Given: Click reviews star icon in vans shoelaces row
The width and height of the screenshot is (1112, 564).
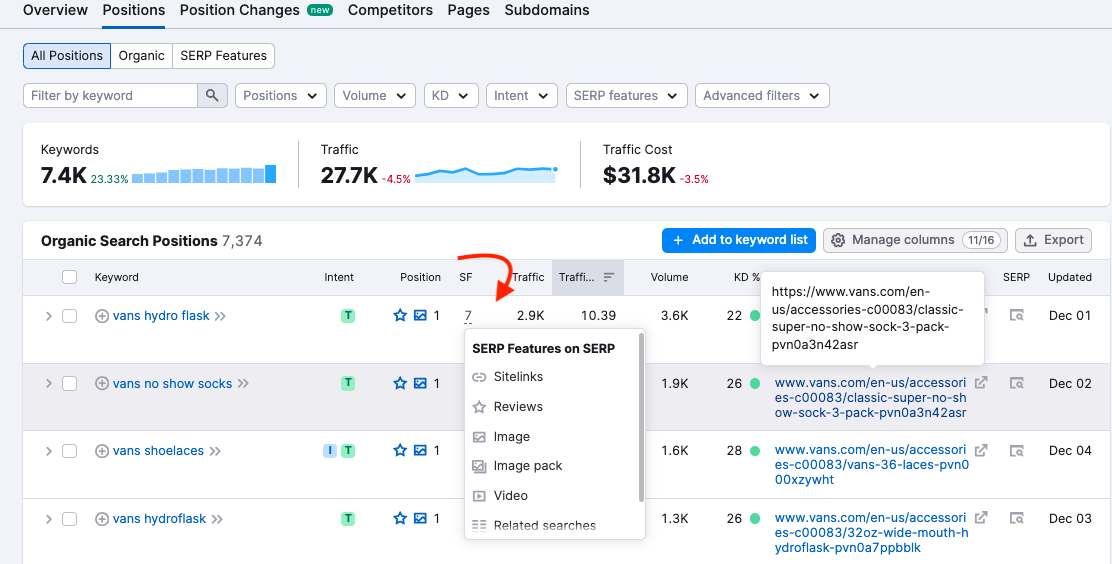Looking at the screenshot, I should (x=400, y=450).
